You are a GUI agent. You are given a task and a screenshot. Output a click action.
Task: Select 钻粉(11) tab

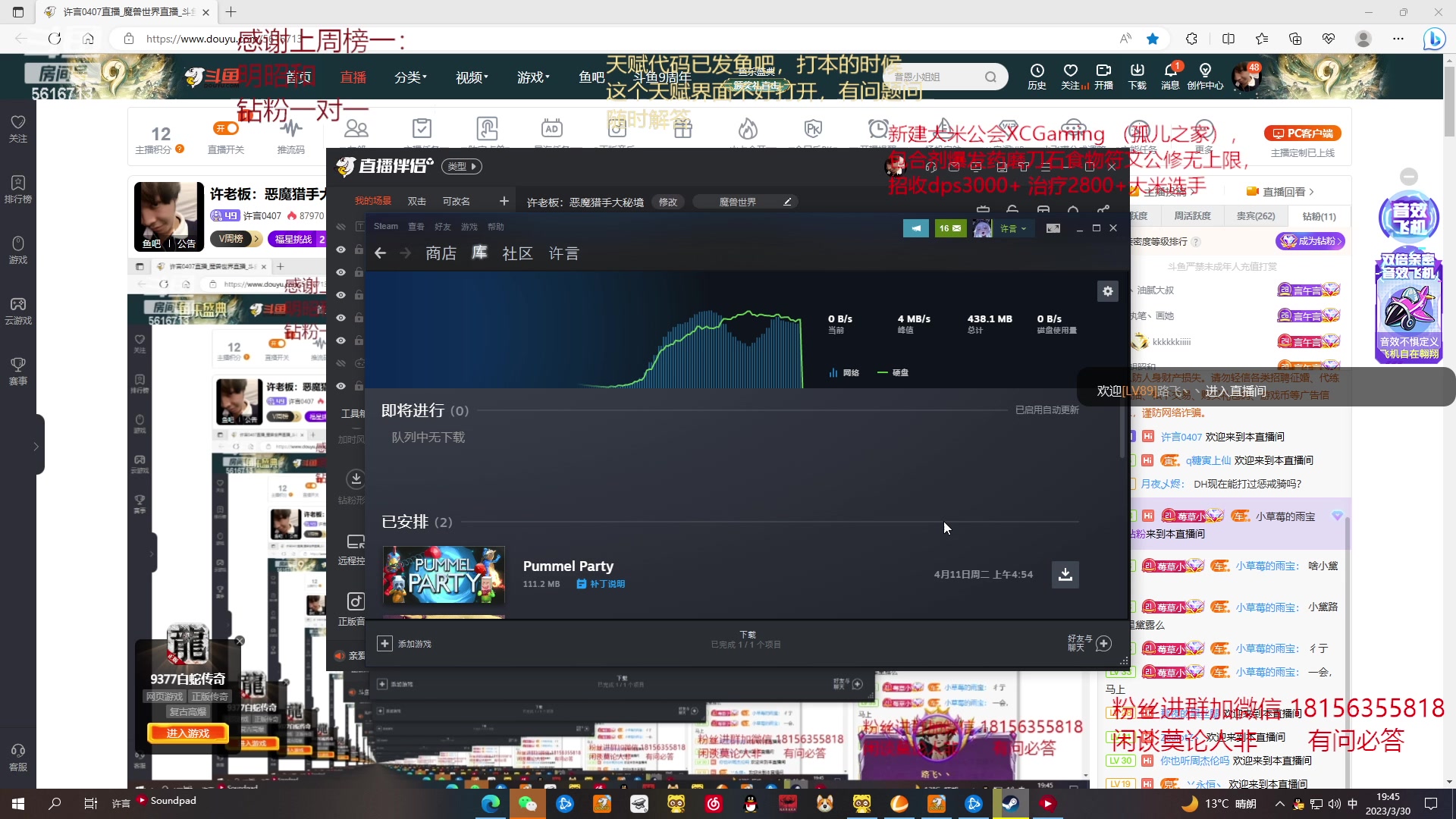(1319, 216)
